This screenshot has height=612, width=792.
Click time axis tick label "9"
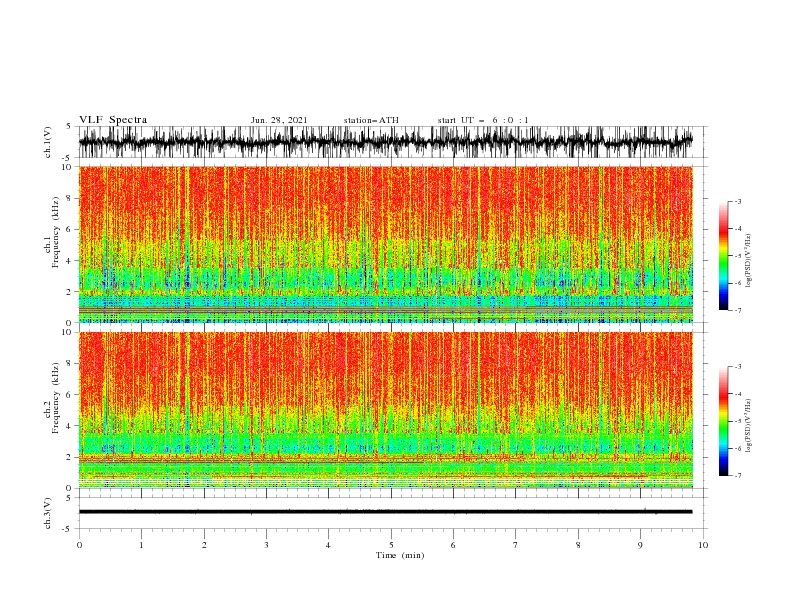[x=640, y=545]
